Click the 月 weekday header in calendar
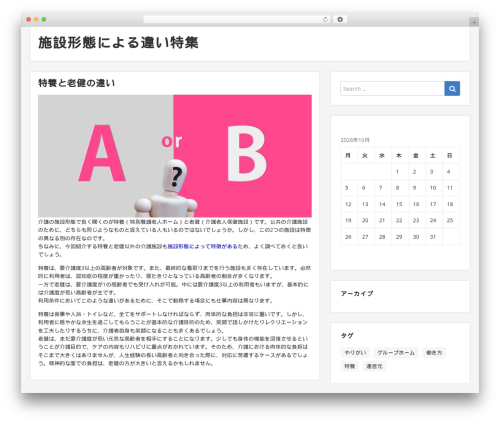The height and width of the screenshot is (423, 500). coord(348,155)
